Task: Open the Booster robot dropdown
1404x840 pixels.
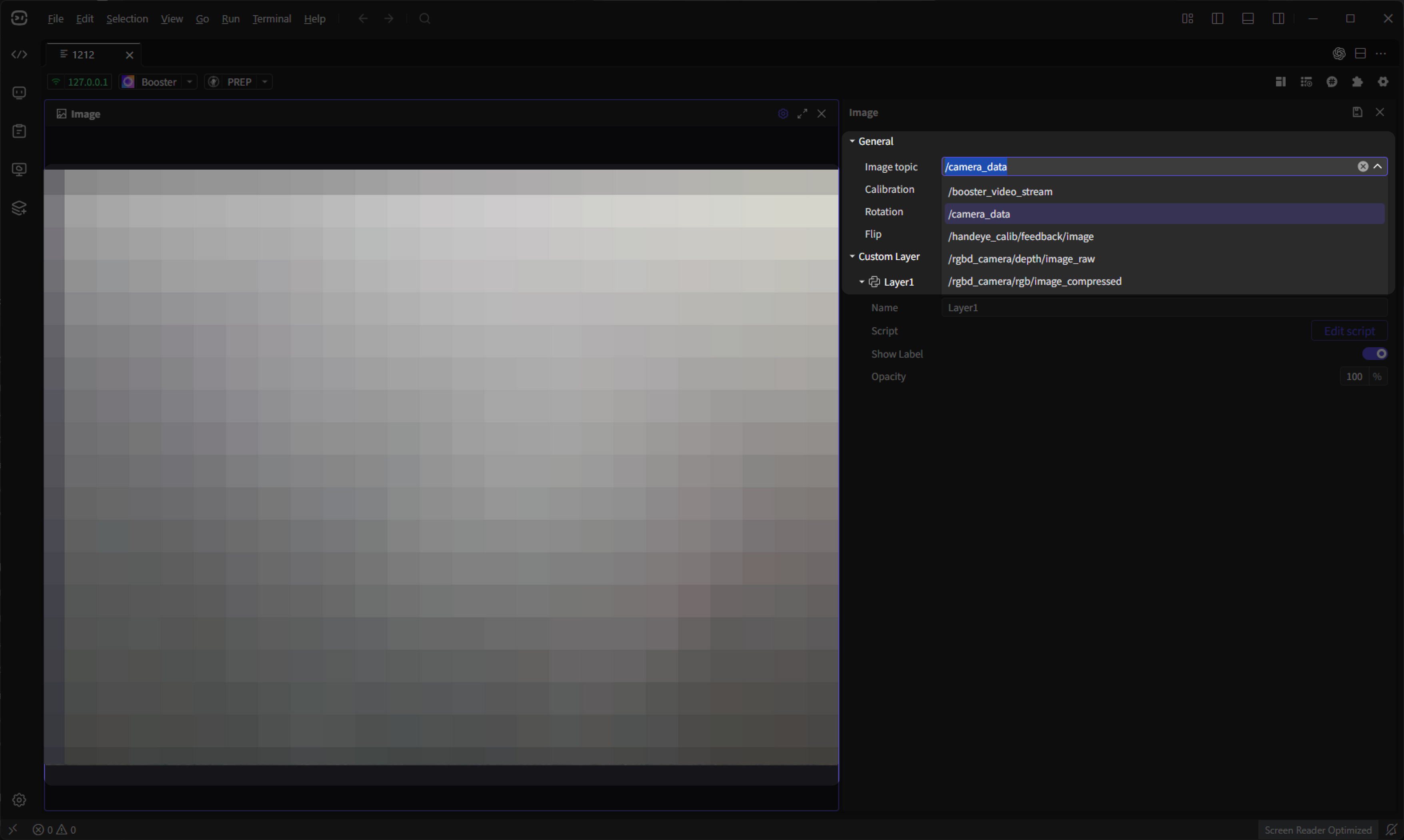Action: click(x=158, y=82)
